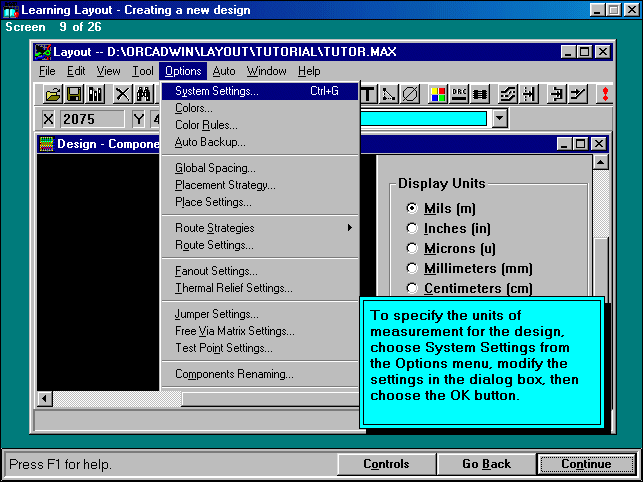Click the X coordinate field showing 2075
This screenshot has height=482, width=643.
(91, 119)
